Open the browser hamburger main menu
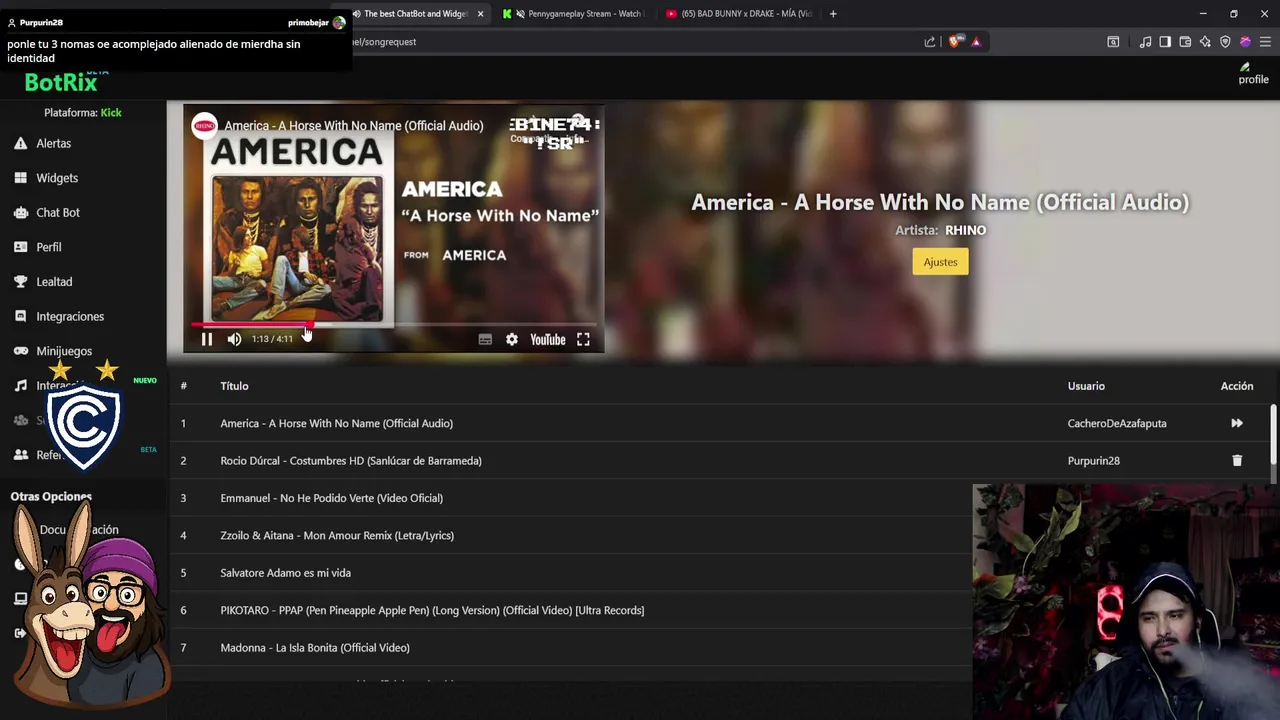The image size is (1280, 720). click(1265, 42)
